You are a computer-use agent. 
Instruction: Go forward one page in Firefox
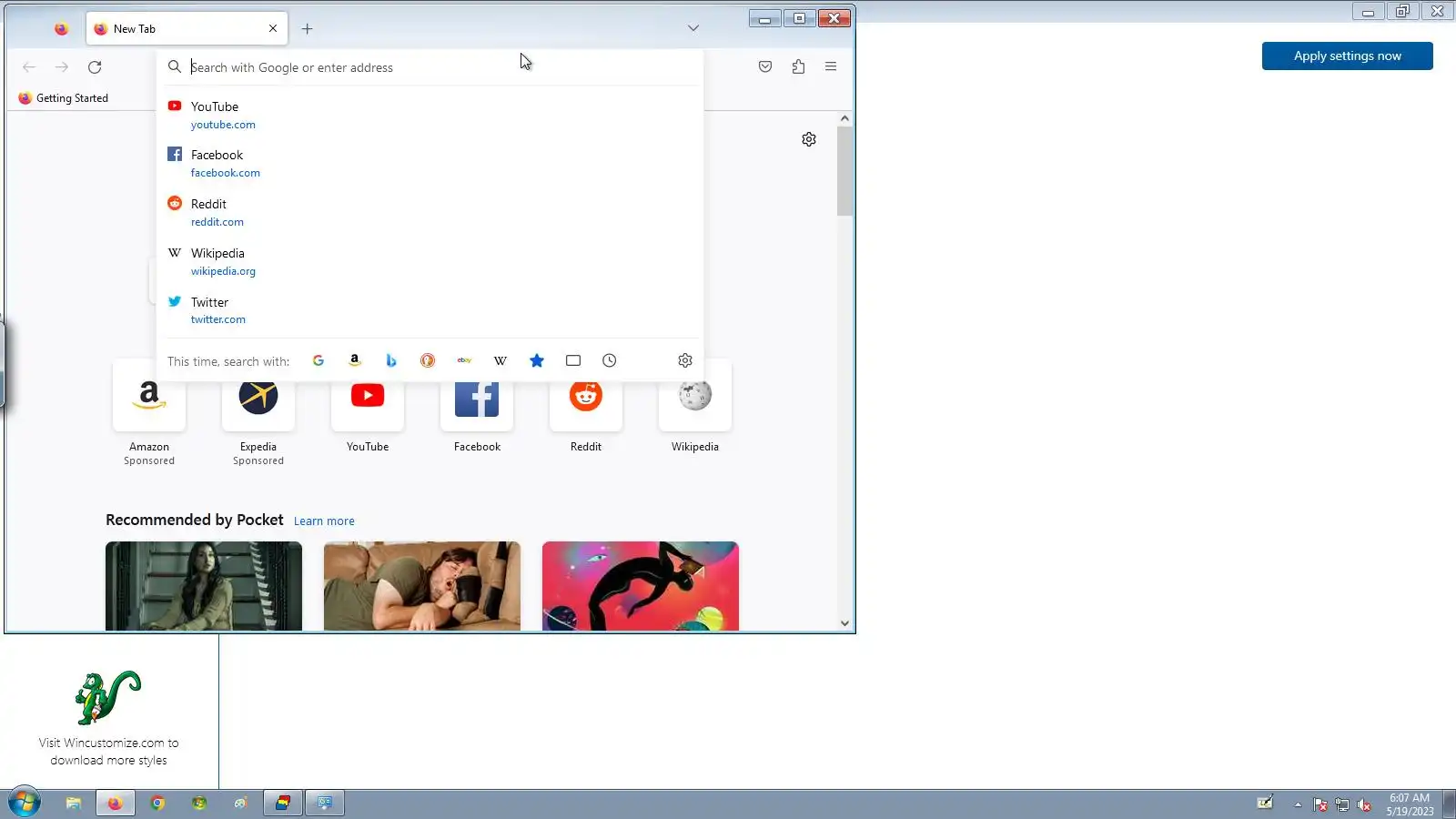tap(62, 67)
